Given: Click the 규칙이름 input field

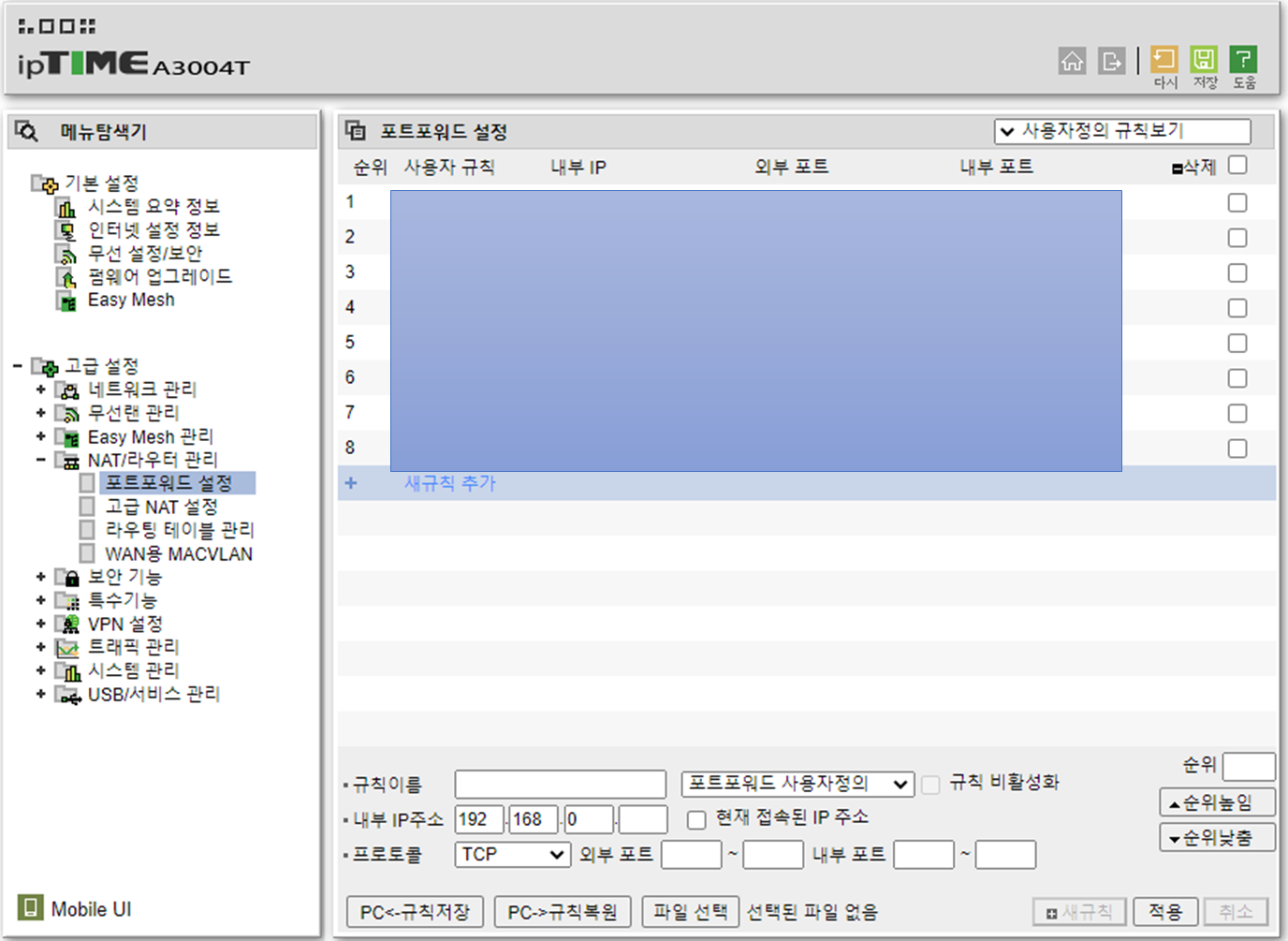Looking at the screenshot, I should point(560,785).
